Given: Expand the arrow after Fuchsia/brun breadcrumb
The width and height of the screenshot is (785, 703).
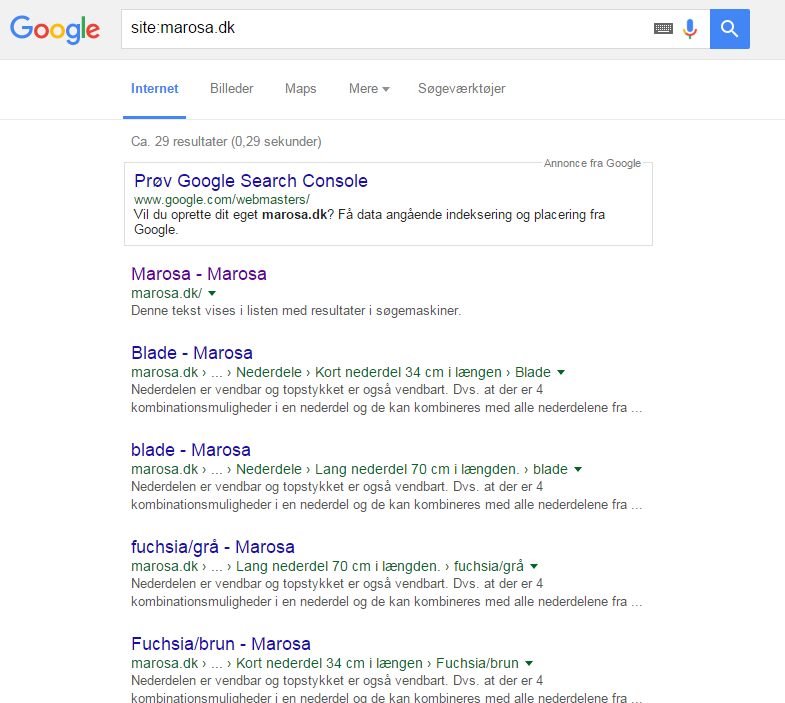Looking at the screenshot, I should pos(529,663).
